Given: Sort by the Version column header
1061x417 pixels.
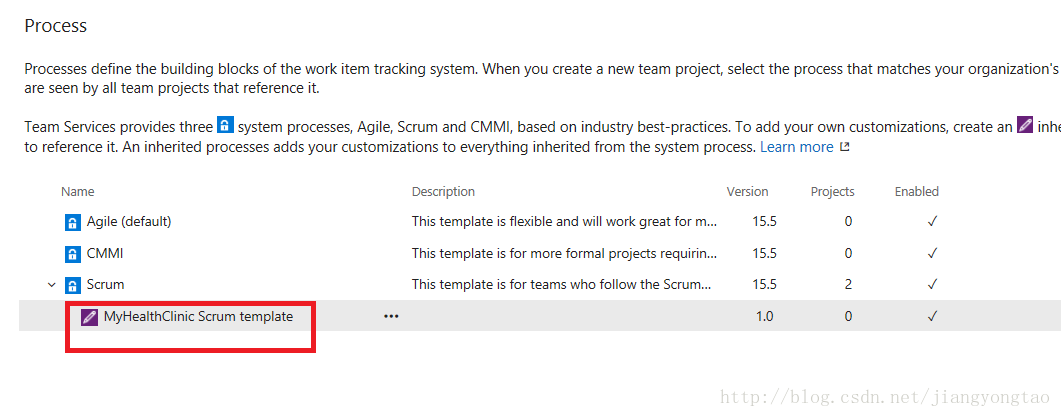Looking at the screenshot, I should (747, 192).
